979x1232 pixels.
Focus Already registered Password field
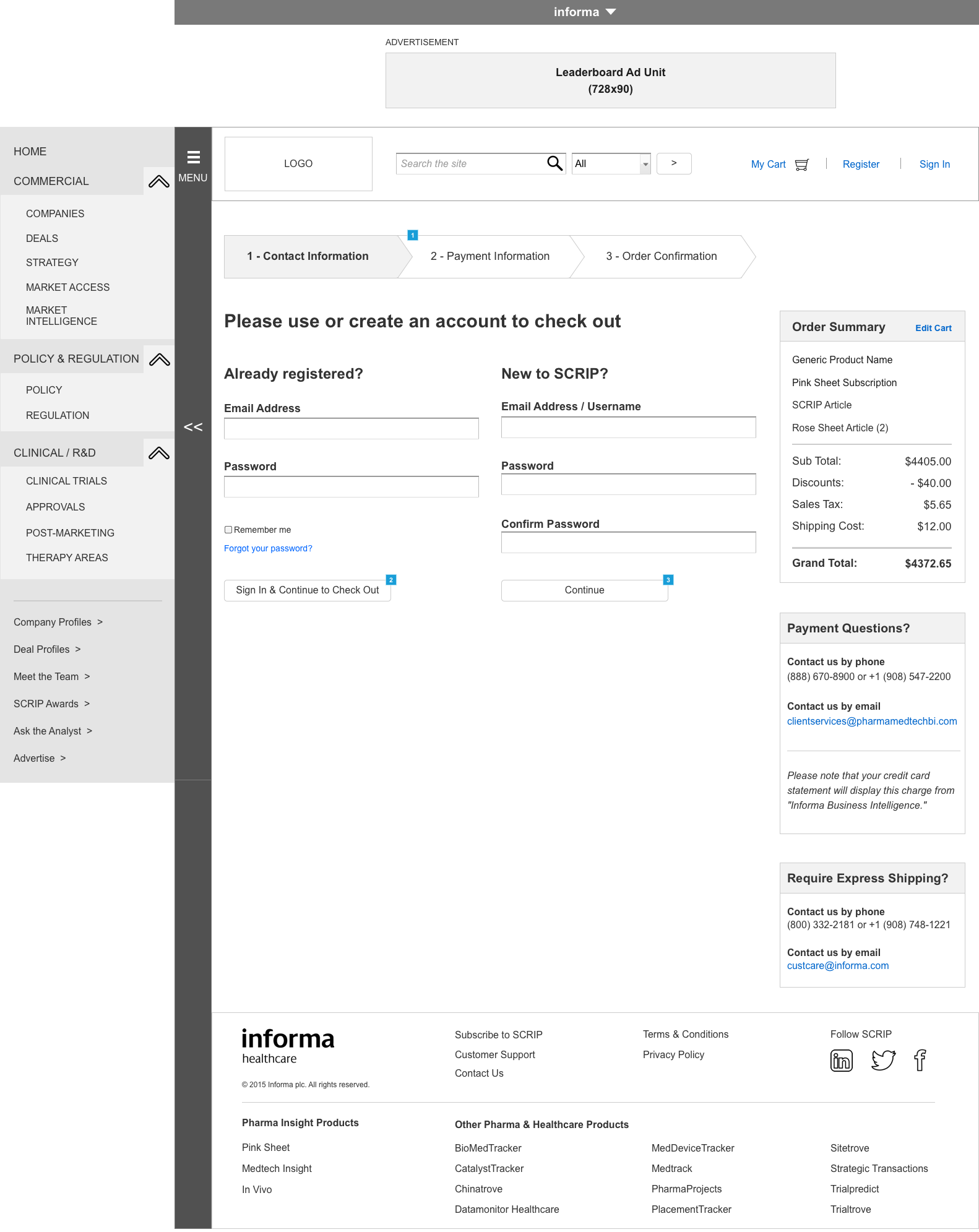click(x=351, y=487)
